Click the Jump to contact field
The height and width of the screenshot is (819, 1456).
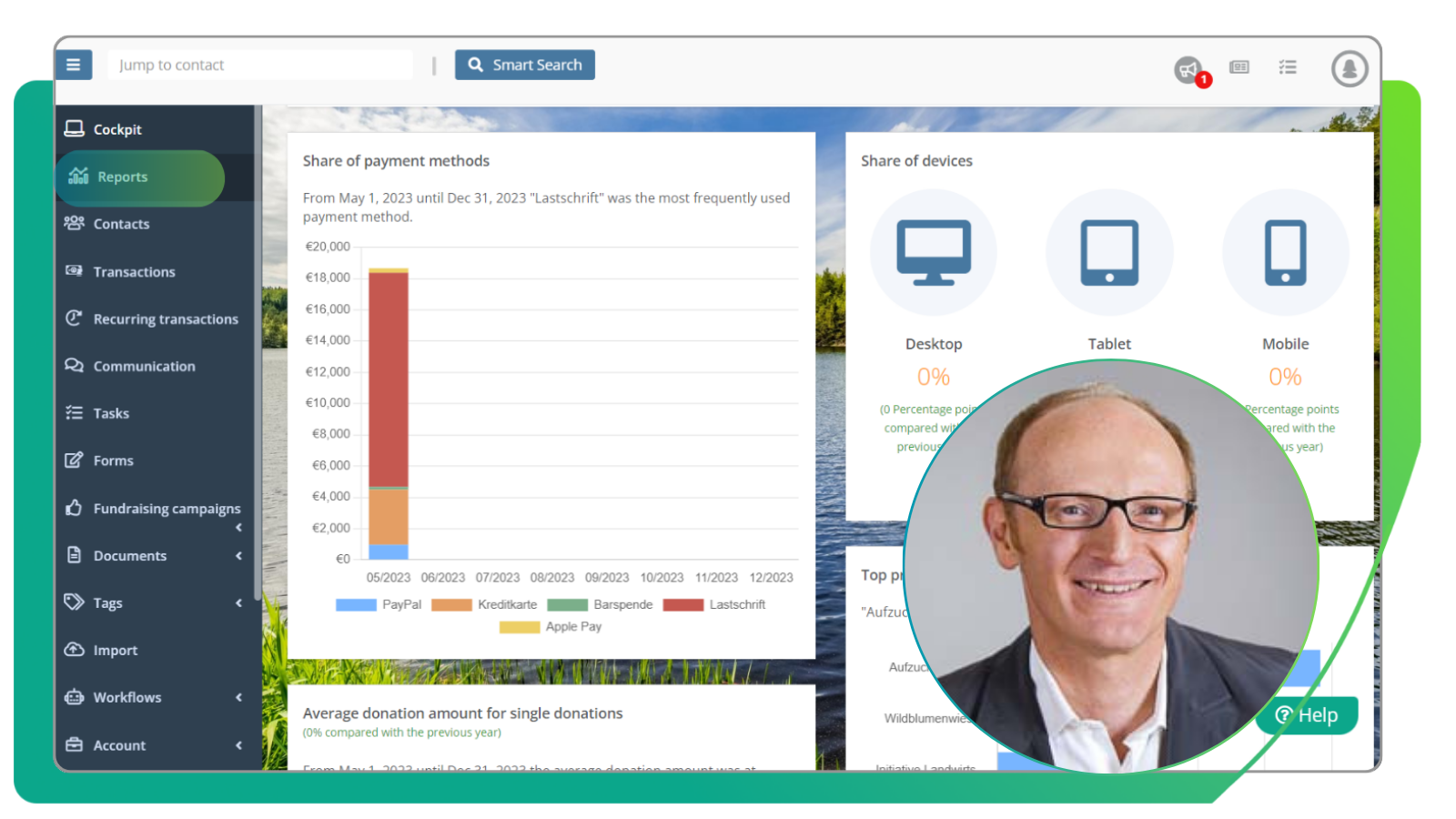tap(259, 64)
